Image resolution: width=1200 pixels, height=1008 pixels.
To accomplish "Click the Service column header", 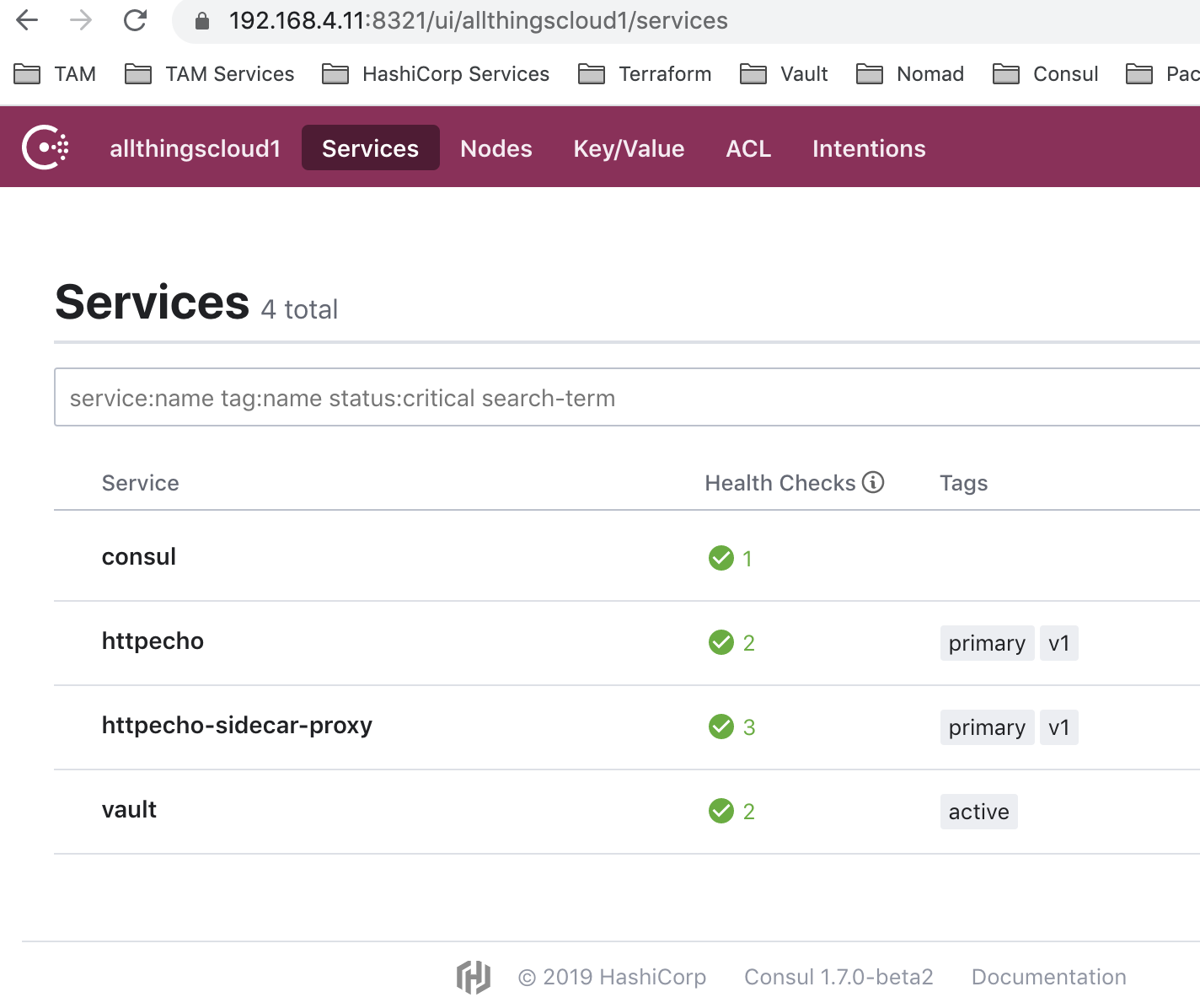I will click(x=140, y=483).
